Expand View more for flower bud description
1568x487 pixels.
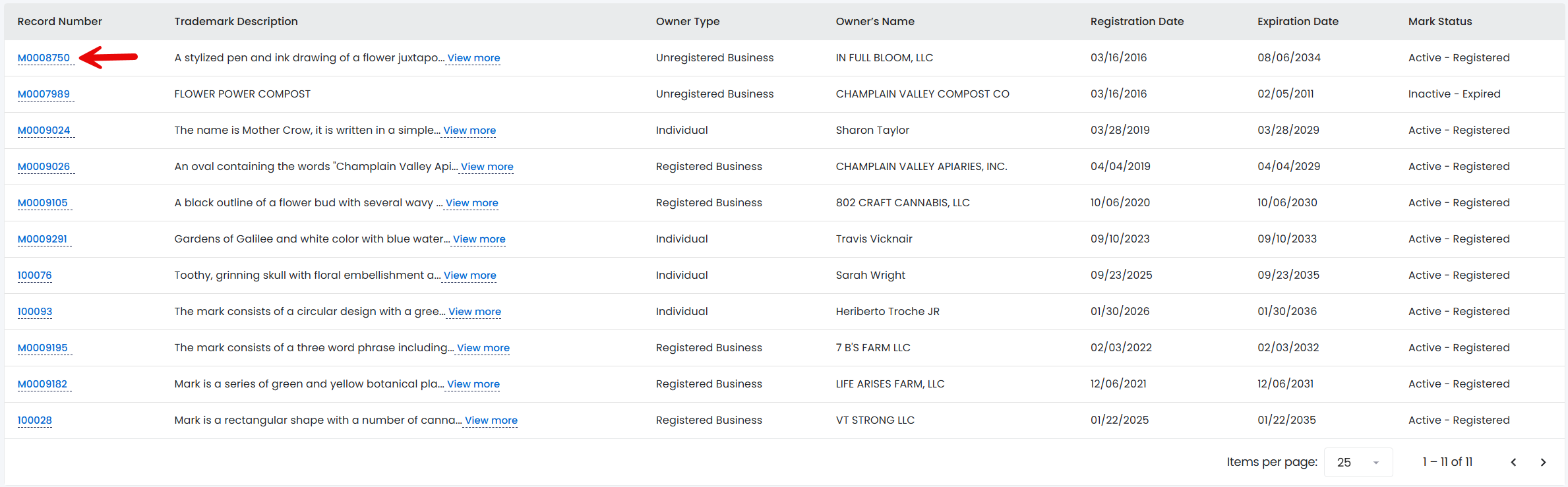(472, 203)
